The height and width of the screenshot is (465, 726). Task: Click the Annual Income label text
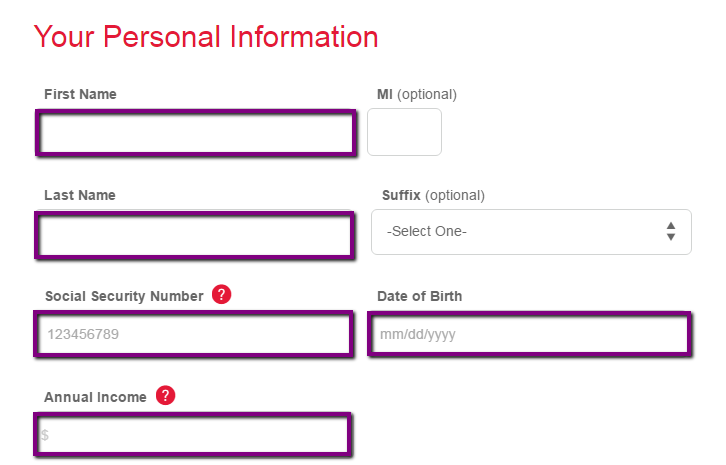pos(95,397)
